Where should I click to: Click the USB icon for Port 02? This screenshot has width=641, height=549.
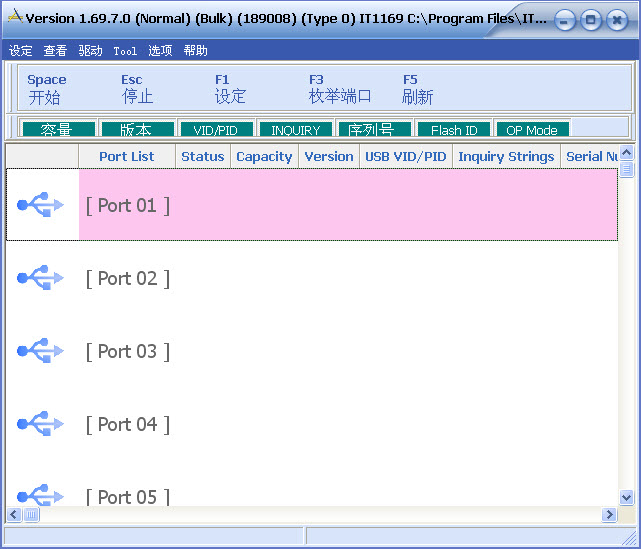pyautogui.click(x=41, y=278)
